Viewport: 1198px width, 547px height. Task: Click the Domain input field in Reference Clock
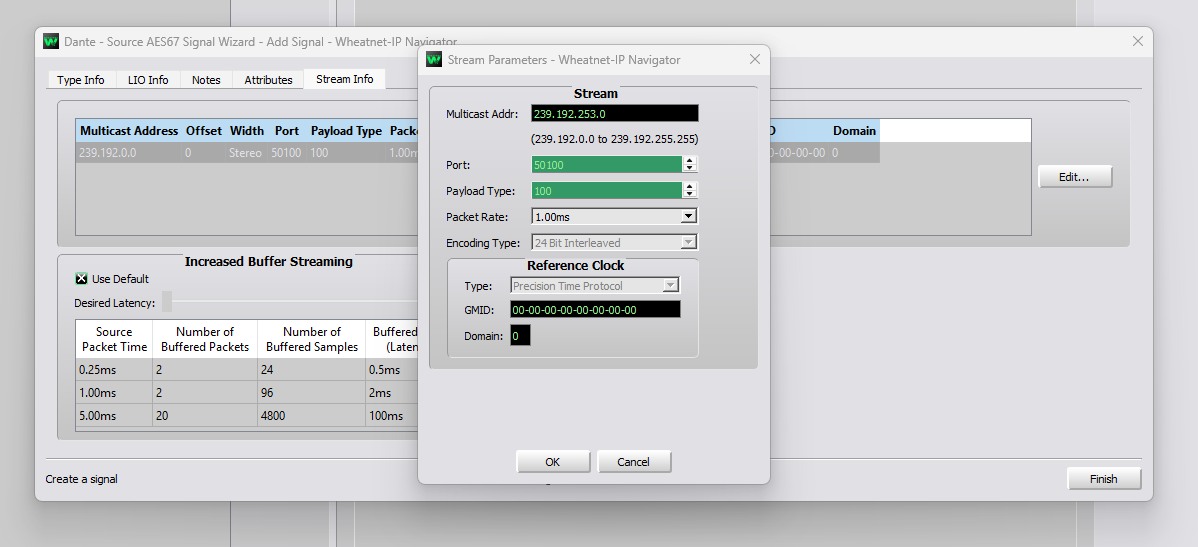(x=520, y=335)
